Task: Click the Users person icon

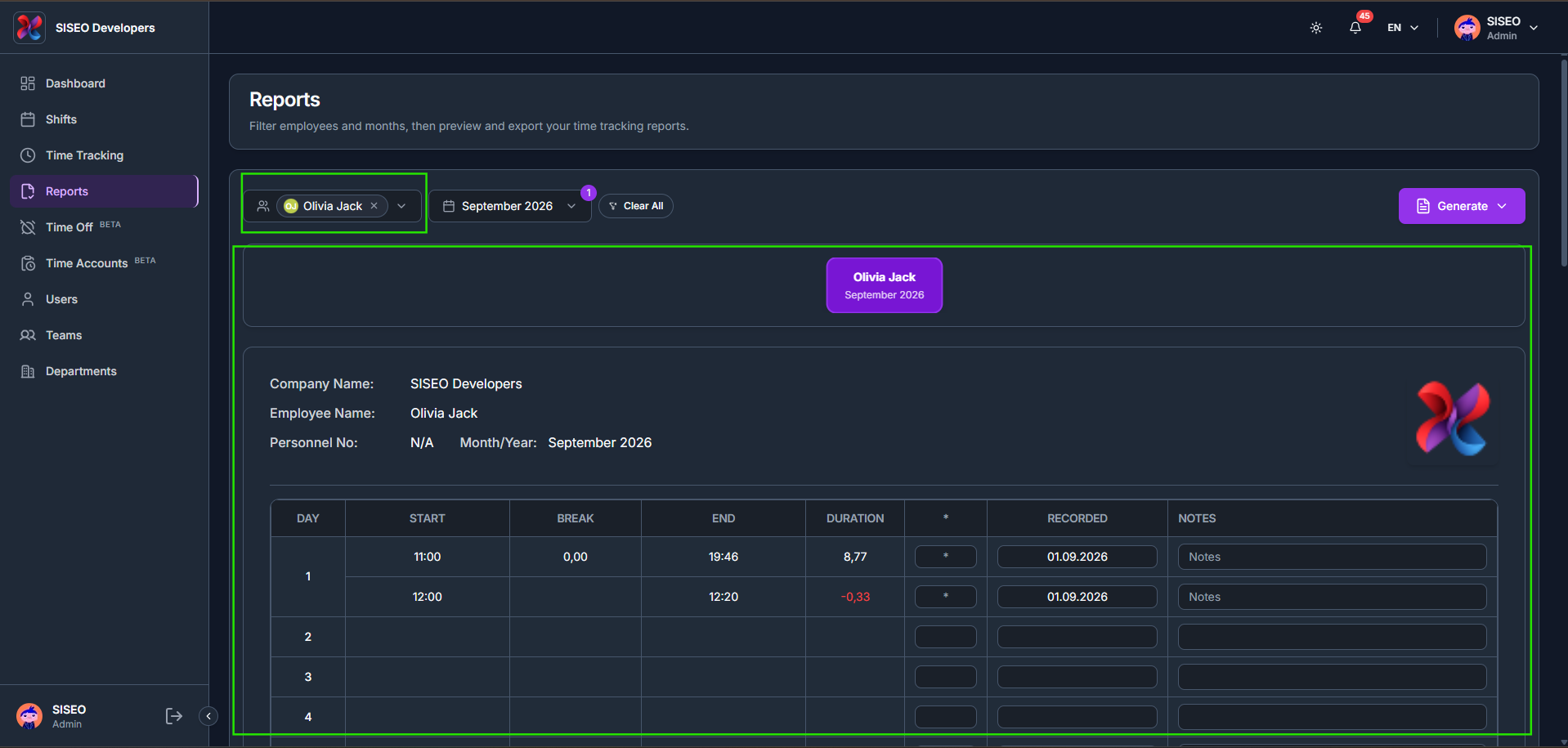Action: [x=28, y=299]
